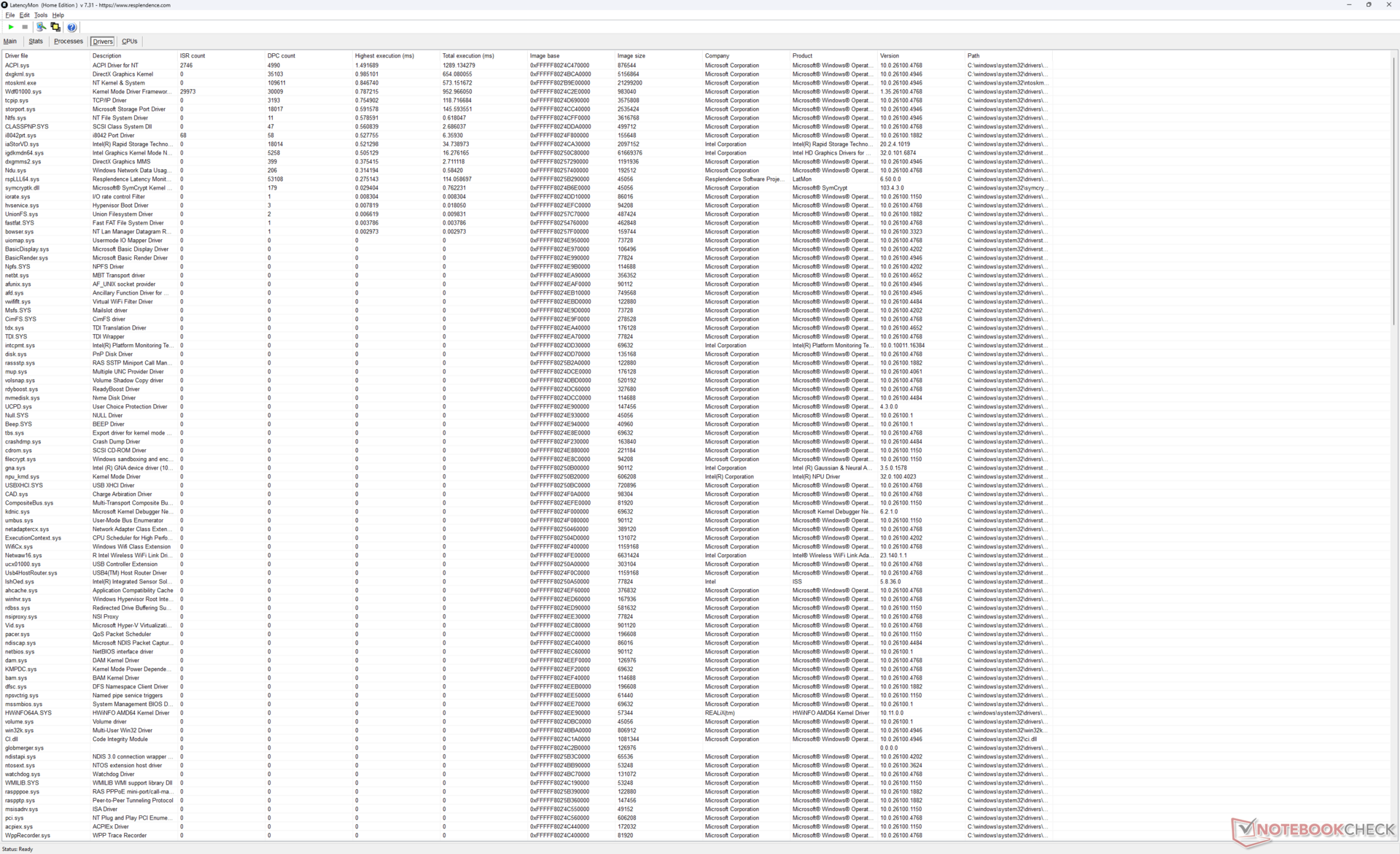
Task: Switch to the Stats tab
Action: pyautogui.click(x=36, y=42)
